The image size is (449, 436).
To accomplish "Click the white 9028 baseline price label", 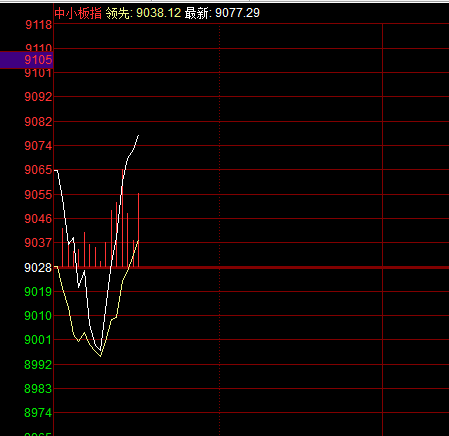I will 38,267.
